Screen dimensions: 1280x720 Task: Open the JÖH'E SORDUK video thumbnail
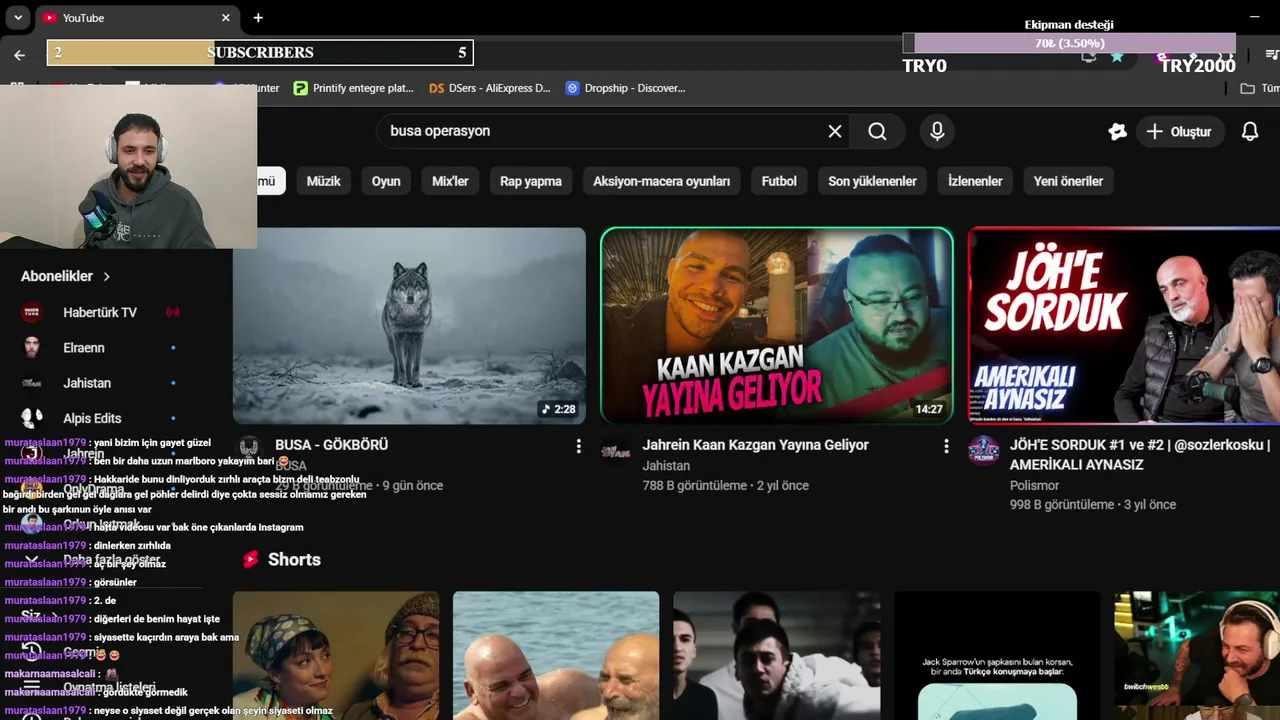click(1124, 326)
